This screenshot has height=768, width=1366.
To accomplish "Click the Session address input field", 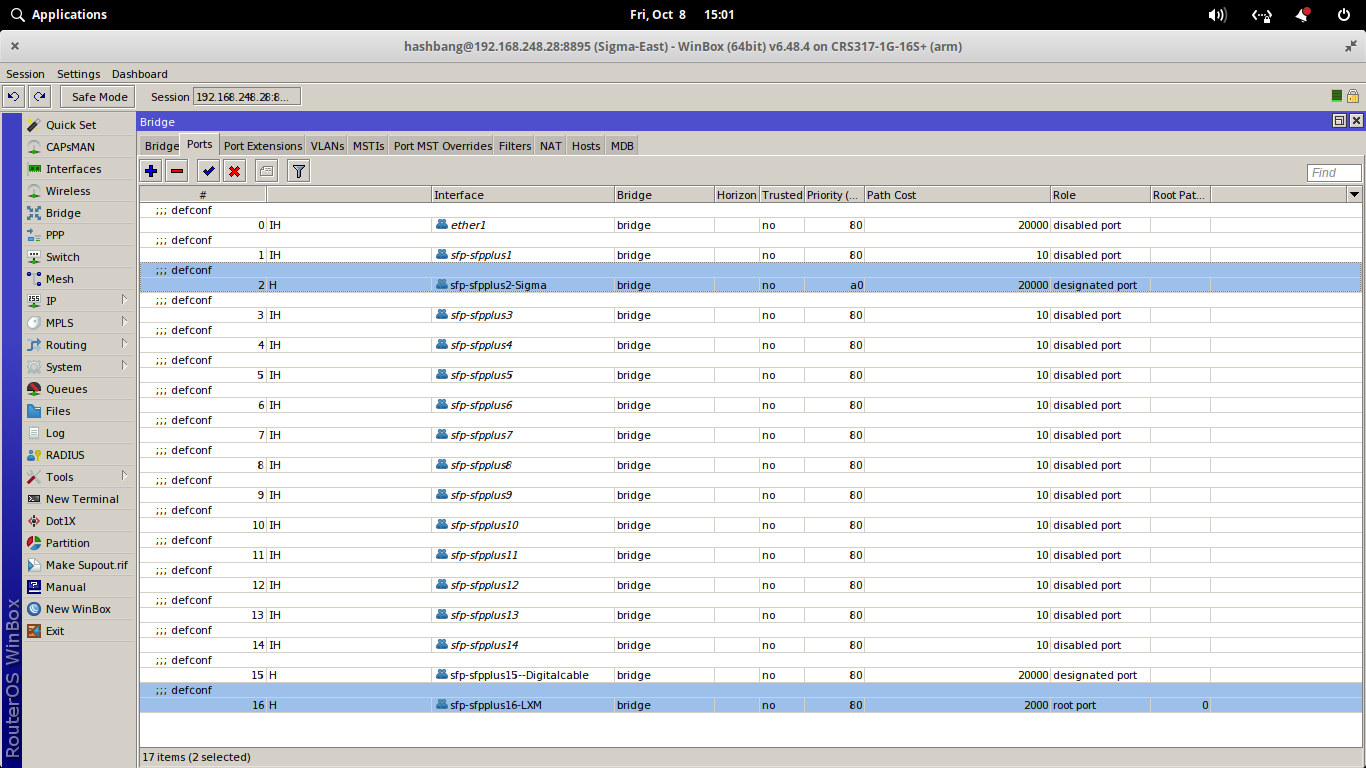I will [x=243, y=96].
